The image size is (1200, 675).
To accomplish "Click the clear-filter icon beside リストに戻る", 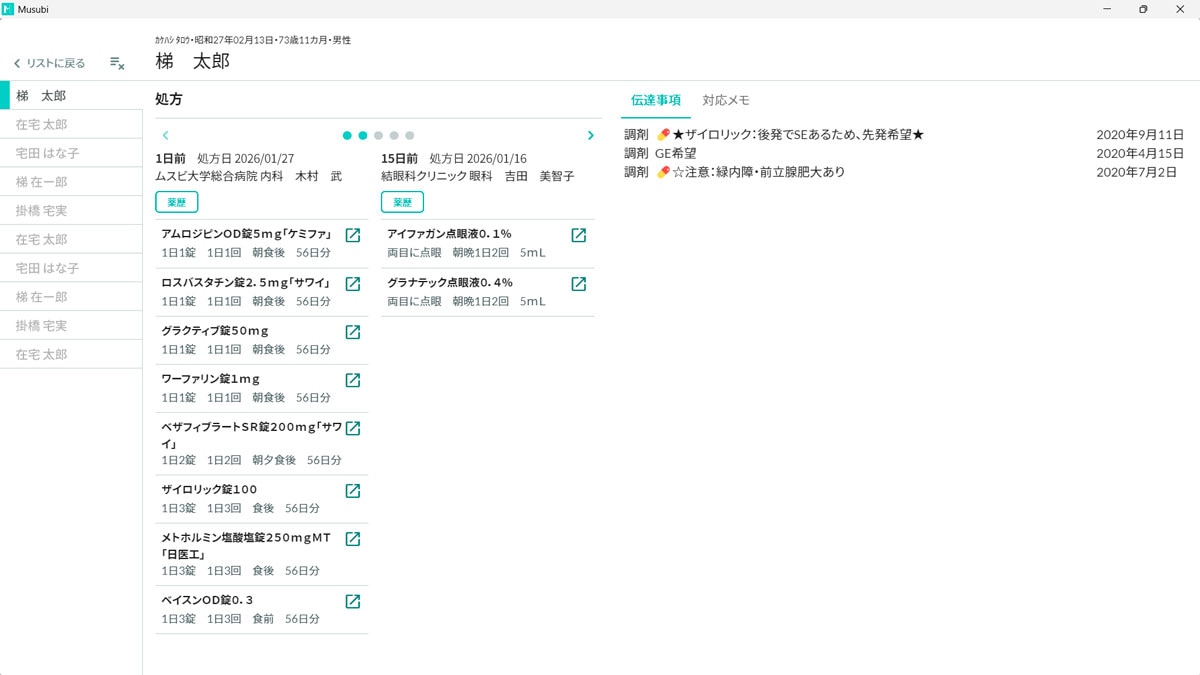I will [117, 62].
